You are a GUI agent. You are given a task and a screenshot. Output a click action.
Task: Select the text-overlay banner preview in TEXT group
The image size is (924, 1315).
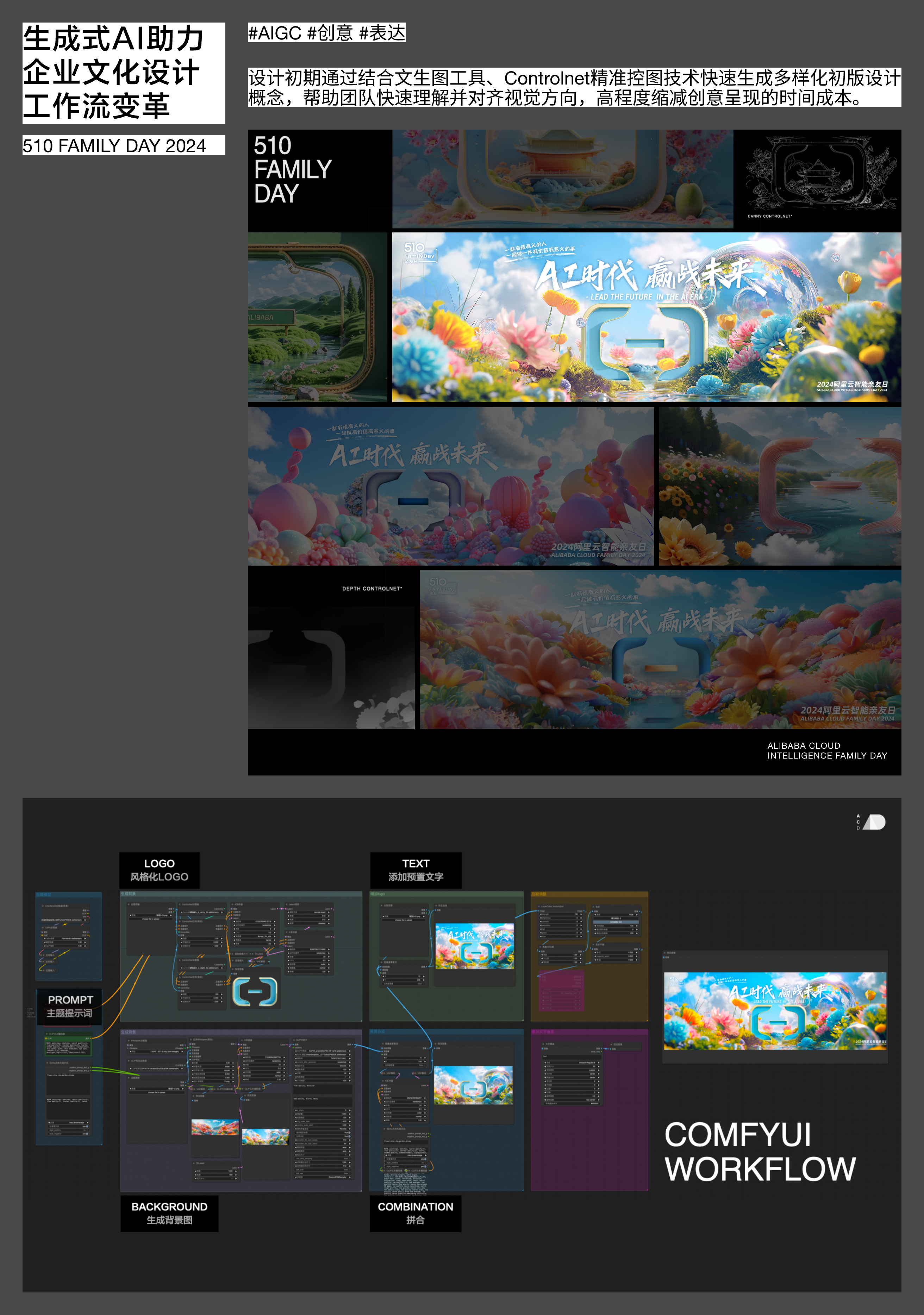(475, 946)
